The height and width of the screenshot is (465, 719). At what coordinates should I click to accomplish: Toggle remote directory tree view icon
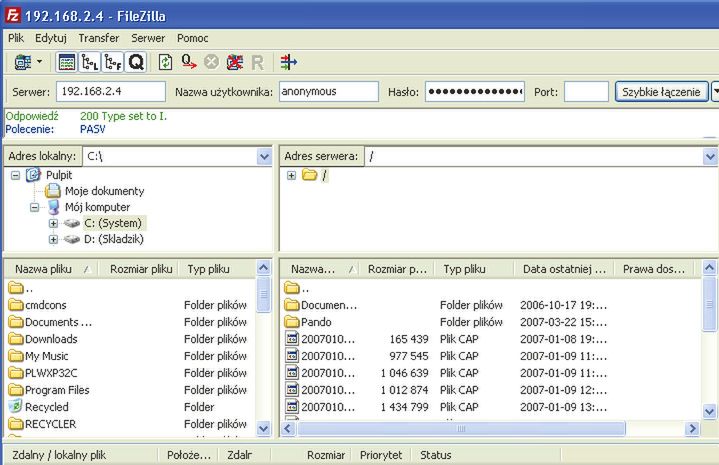click(112, 62)
